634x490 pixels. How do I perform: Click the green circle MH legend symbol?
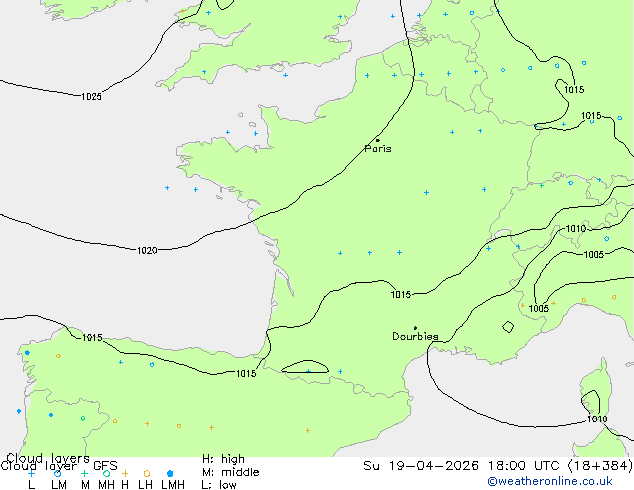coord(106,473)
